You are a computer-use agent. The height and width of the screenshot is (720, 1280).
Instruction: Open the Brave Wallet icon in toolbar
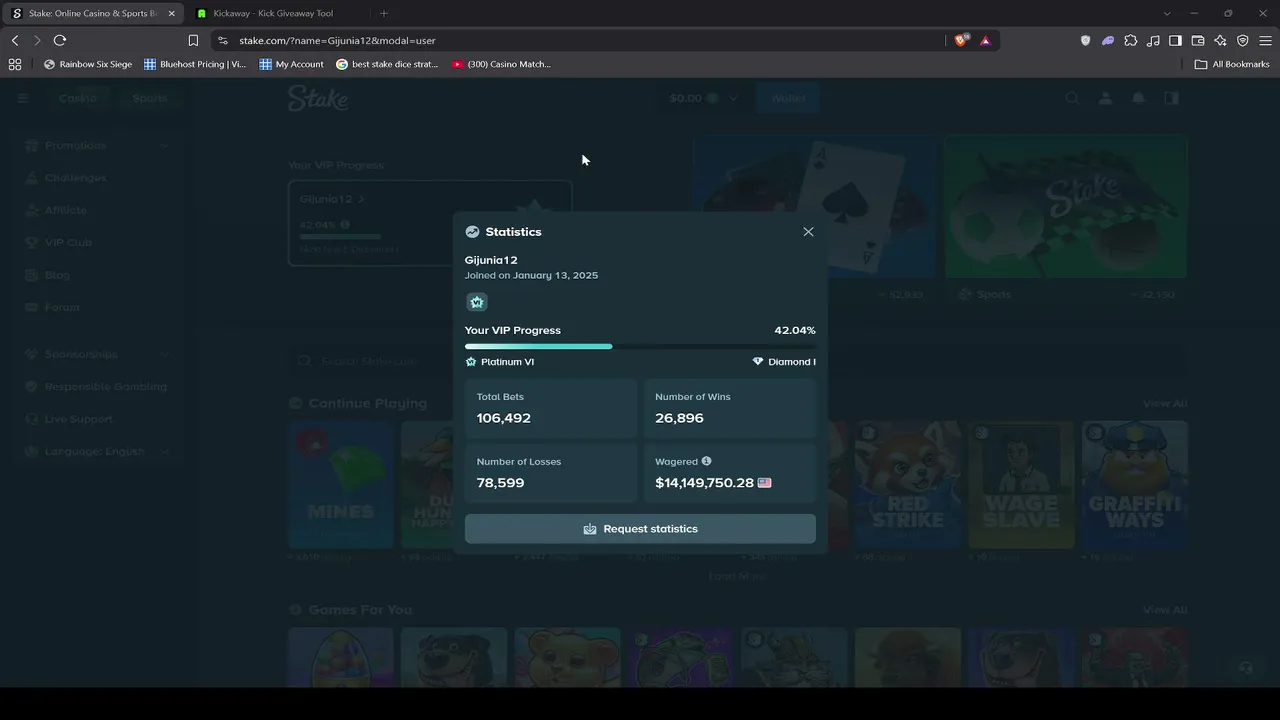[1198, 40]
